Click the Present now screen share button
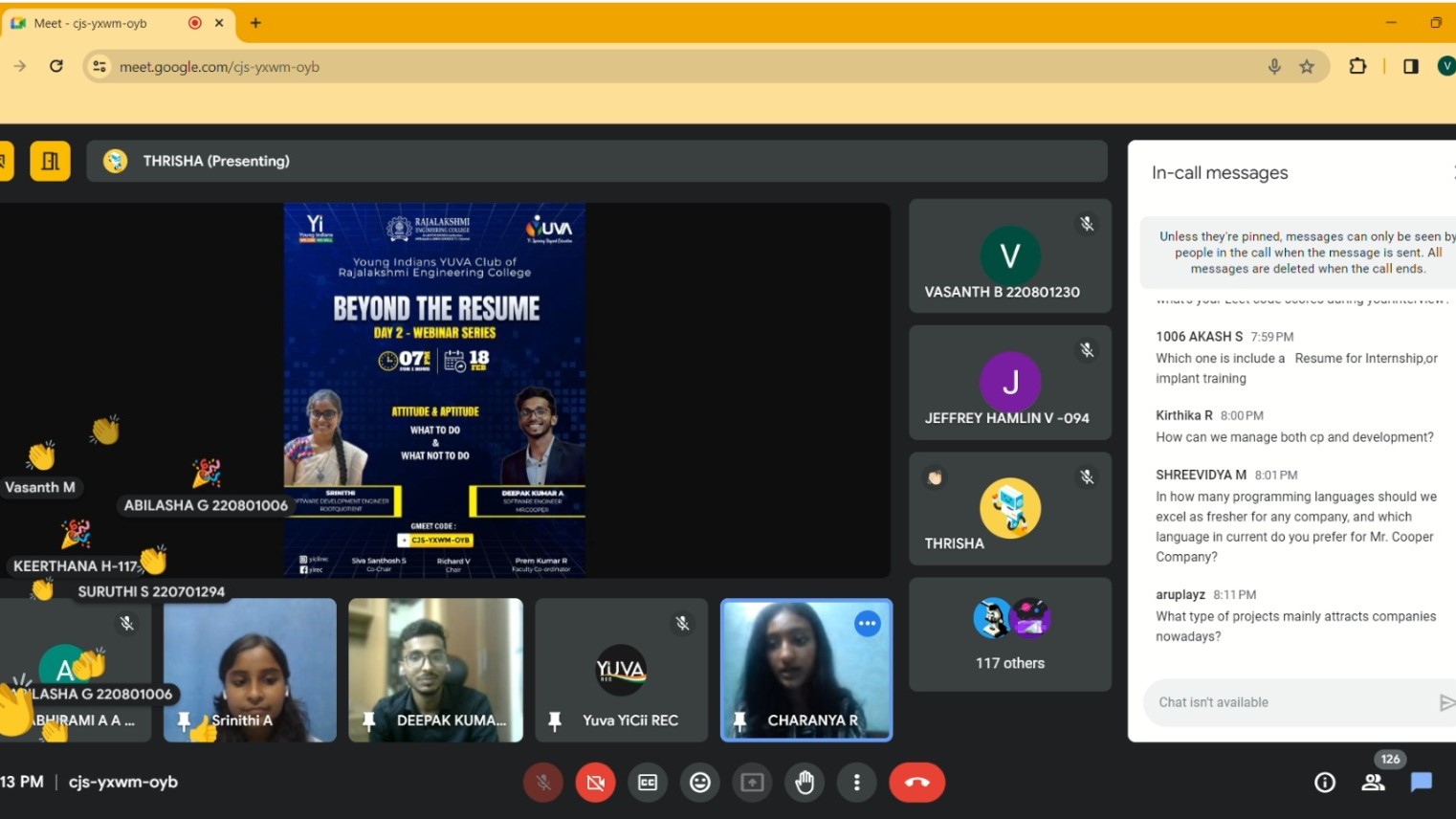1456x819 pixels. [x=753, y=783]
